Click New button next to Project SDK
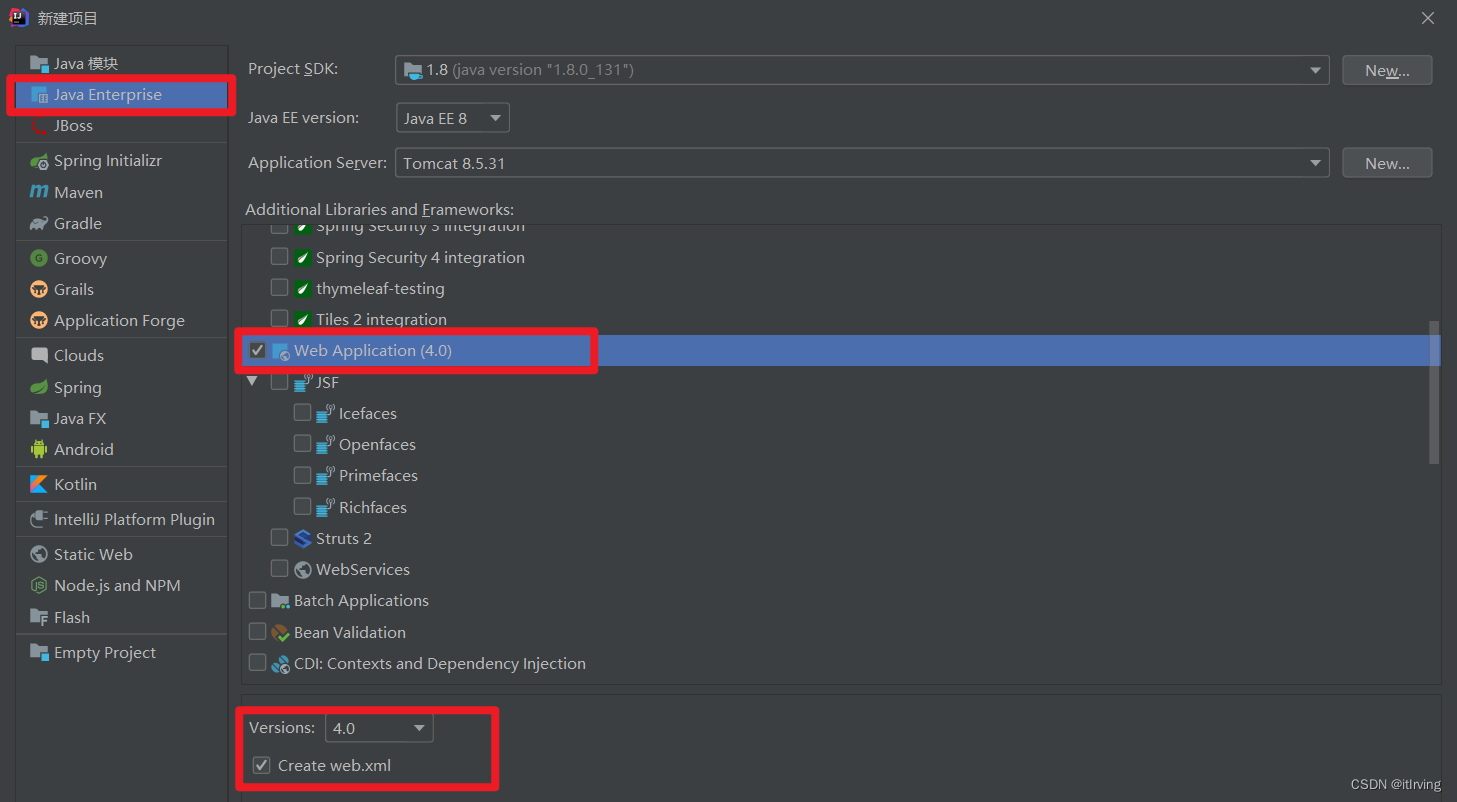This screenshot has width=1457, height=802. [1387, 70]
